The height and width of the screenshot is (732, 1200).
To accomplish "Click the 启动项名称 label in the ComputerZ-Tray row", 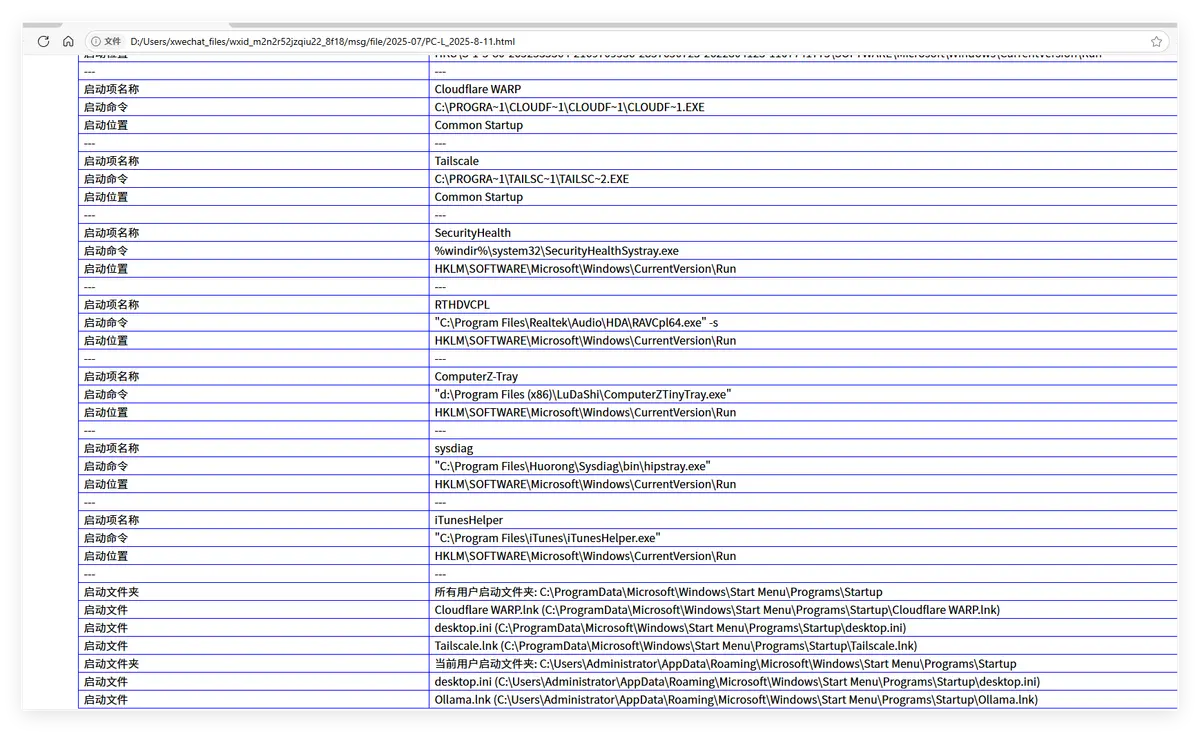I will click(x=111, y=377).
